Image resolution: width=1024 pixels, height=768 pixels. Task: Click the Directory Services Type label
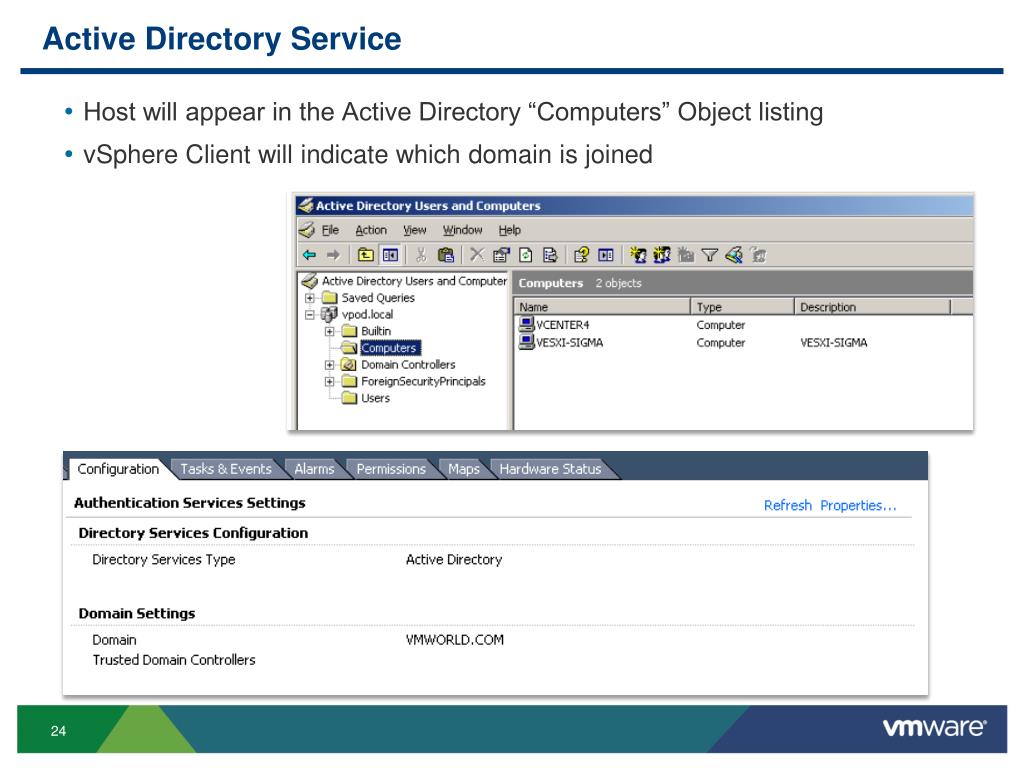coord(164,560)
